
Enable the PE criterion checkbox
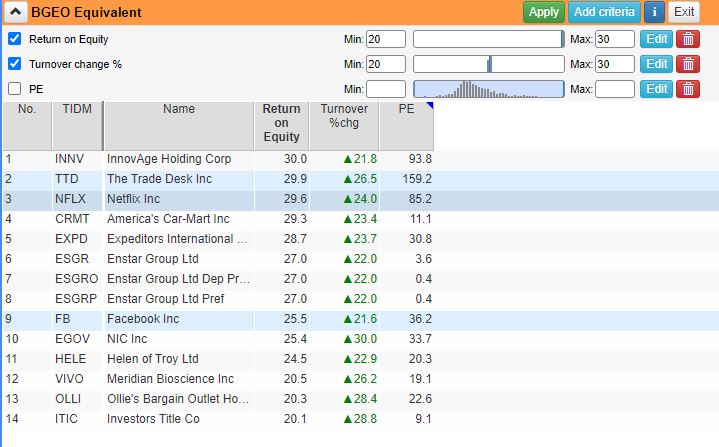[x=15, y=88]
